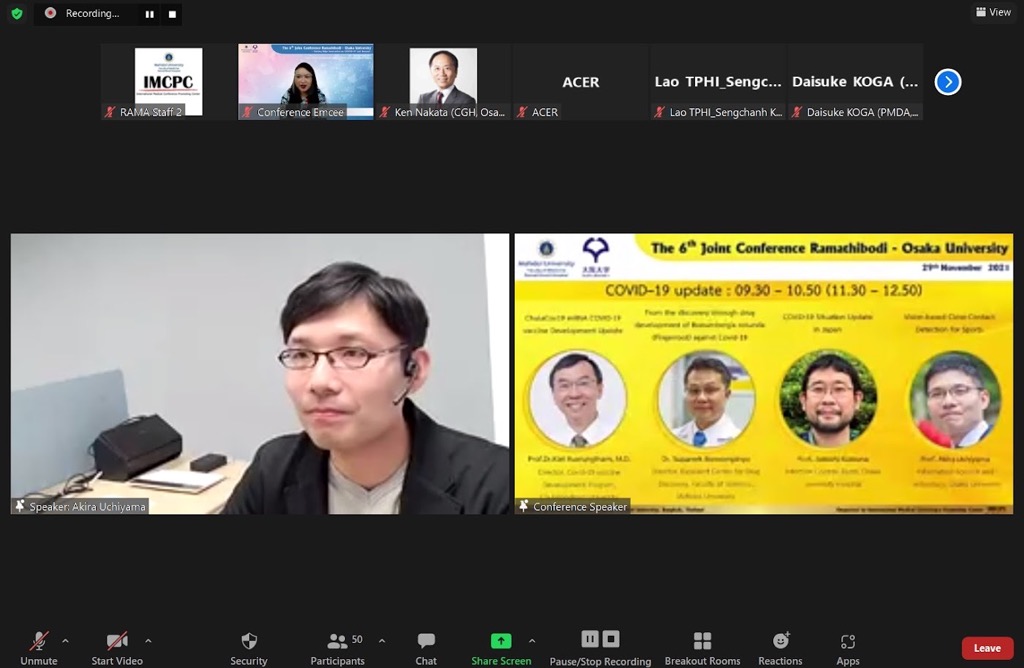The width and height of the screenshot is (1024, 668).
Task: Show the Participants list
Action: [338, 647]
